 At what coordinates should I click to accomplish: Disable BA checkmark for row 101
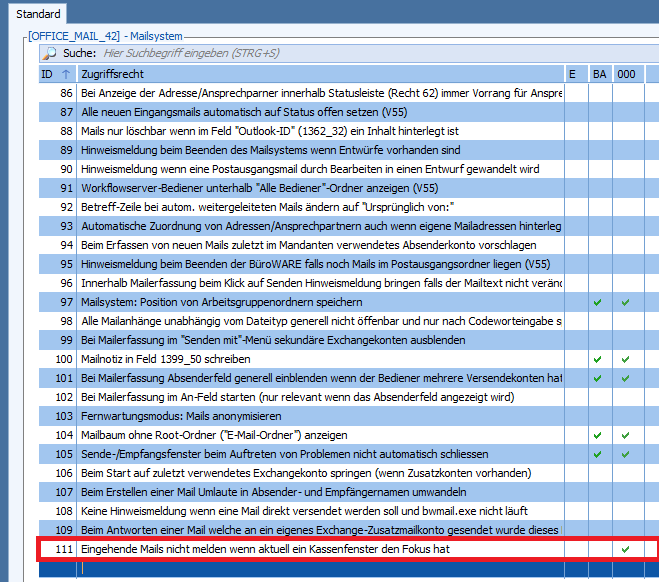598,377
